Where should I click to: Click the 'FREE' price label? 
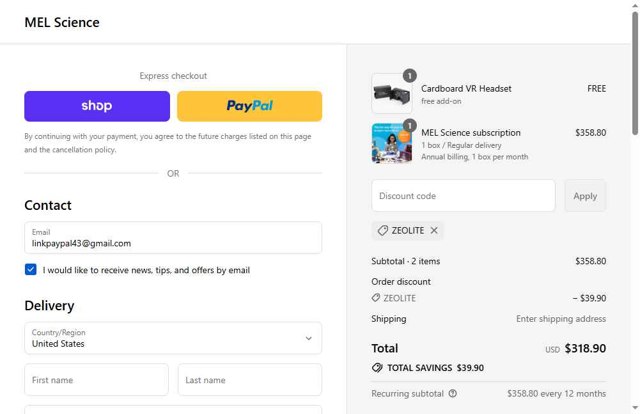(x=597, y=89)
